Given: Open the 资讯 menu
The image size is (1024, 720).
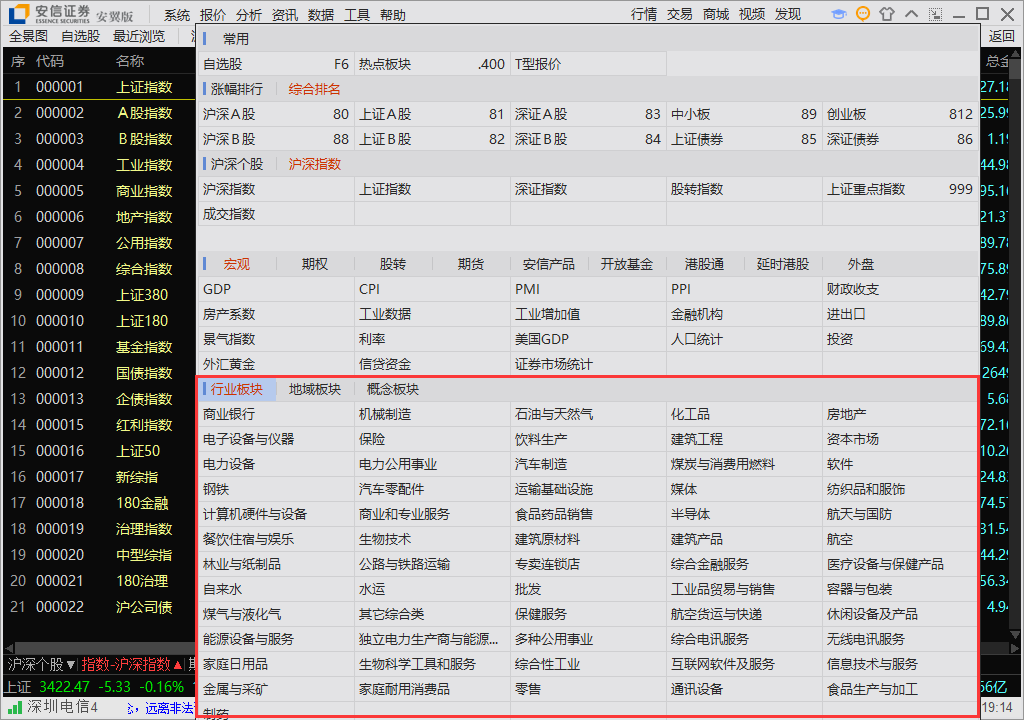Looking at the screenshot, I should (x=284, y=15).
